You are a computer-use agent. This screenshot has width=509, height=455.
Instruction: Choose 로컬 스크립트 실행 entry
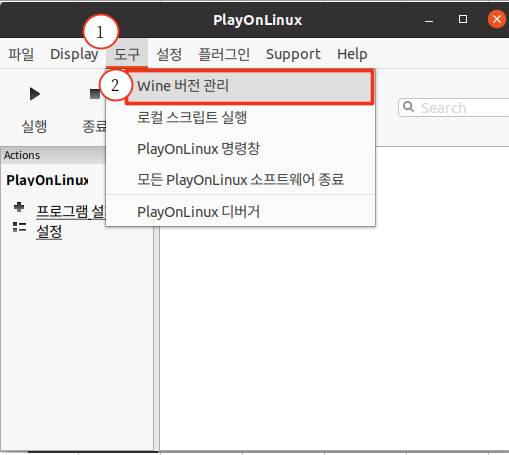[241, 117]
